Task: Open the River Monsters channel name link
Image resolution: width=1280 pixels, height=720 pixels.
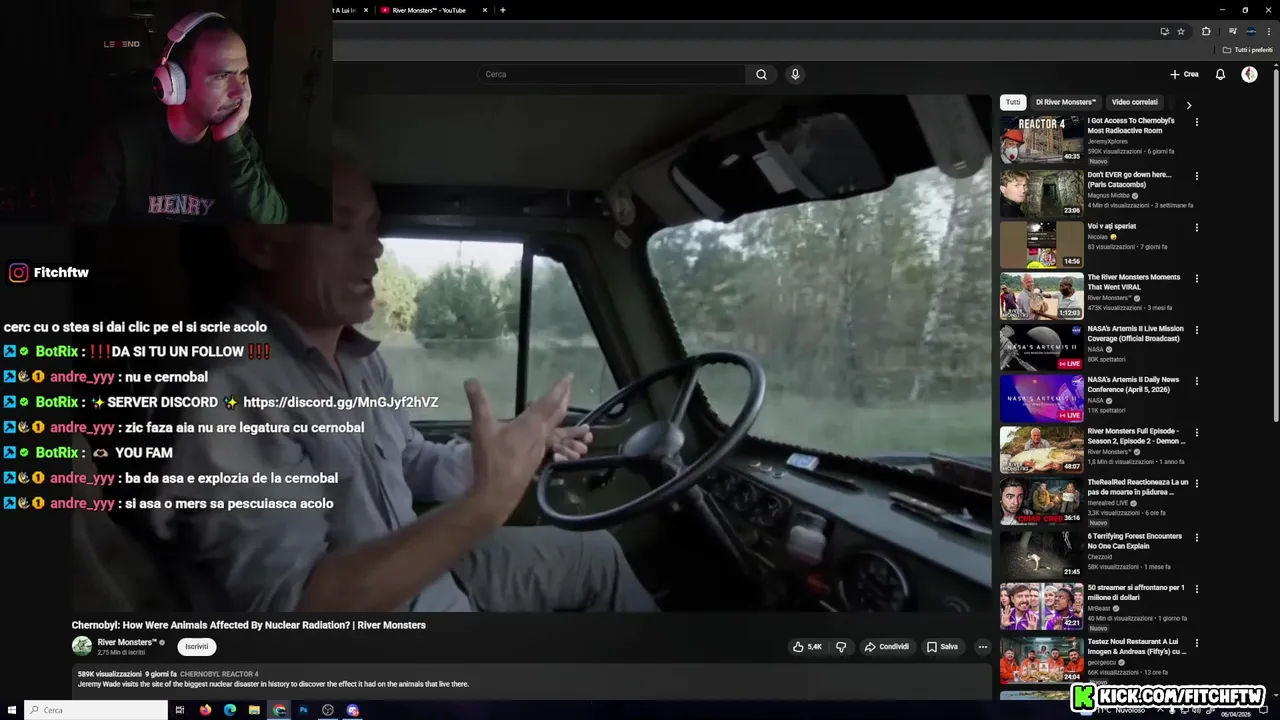Action: pyautogui.click(x=126, y=642)
